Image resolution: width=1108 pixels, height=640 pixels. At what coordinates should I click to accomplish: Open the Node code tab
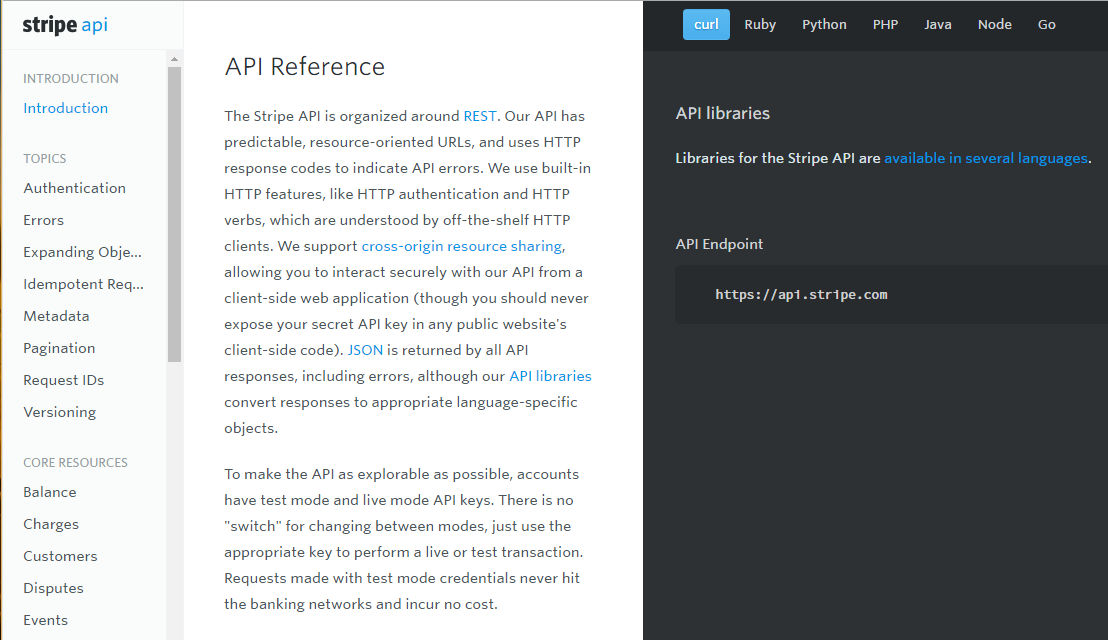(994, 25)
